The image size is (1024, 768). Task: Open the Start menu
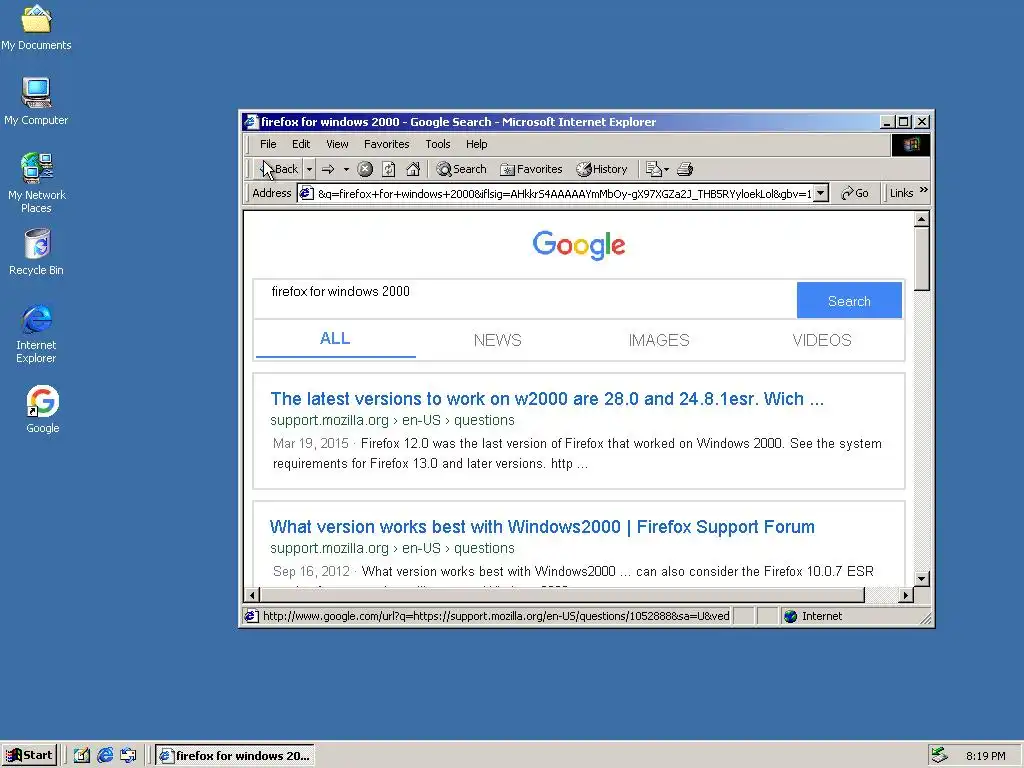[29, 756]
